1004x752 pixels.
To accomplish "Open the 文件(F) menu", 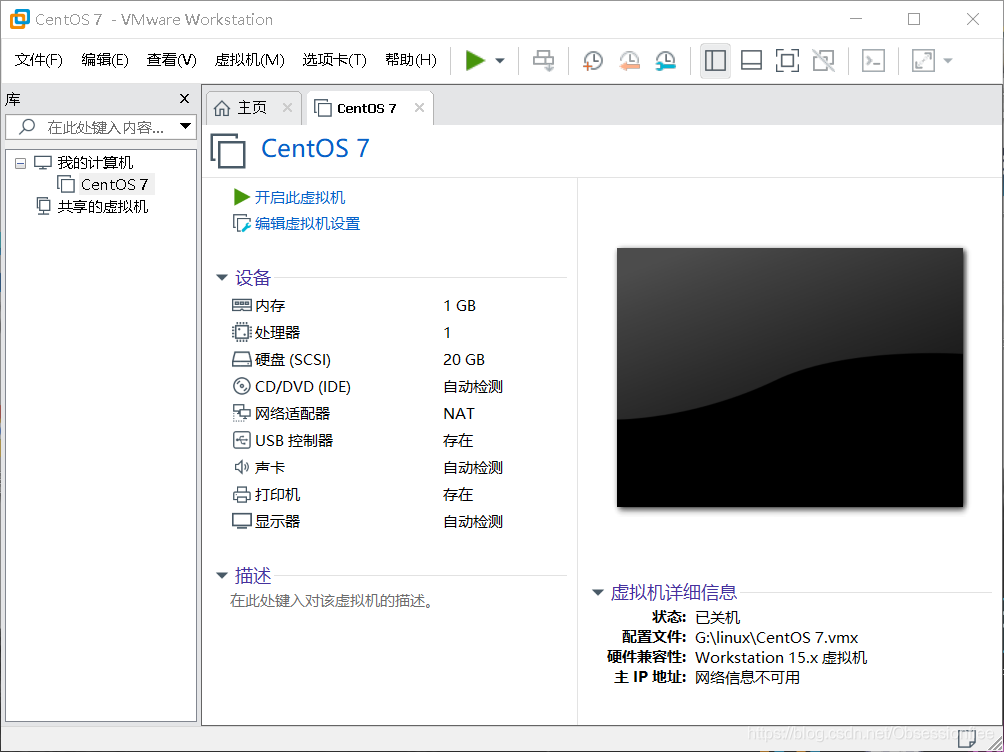I will coord(38,60).
